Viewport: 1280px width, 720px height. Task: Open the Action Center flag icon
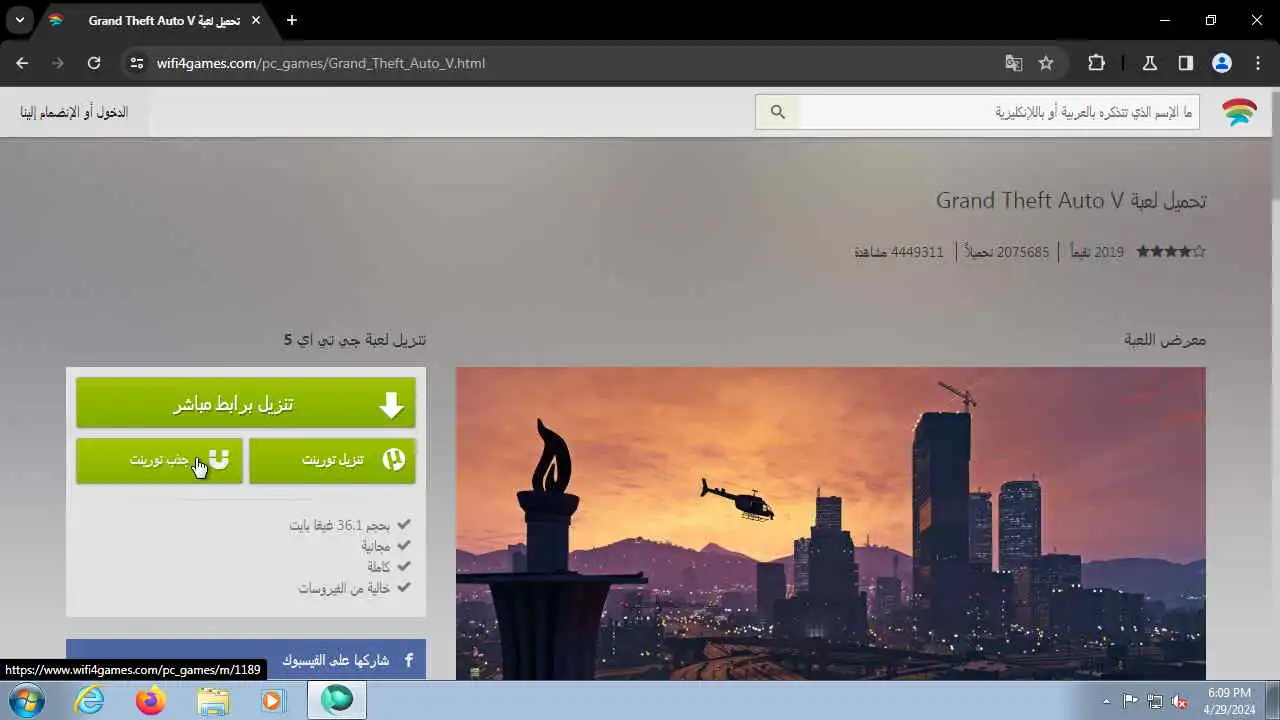(1130, 701)
